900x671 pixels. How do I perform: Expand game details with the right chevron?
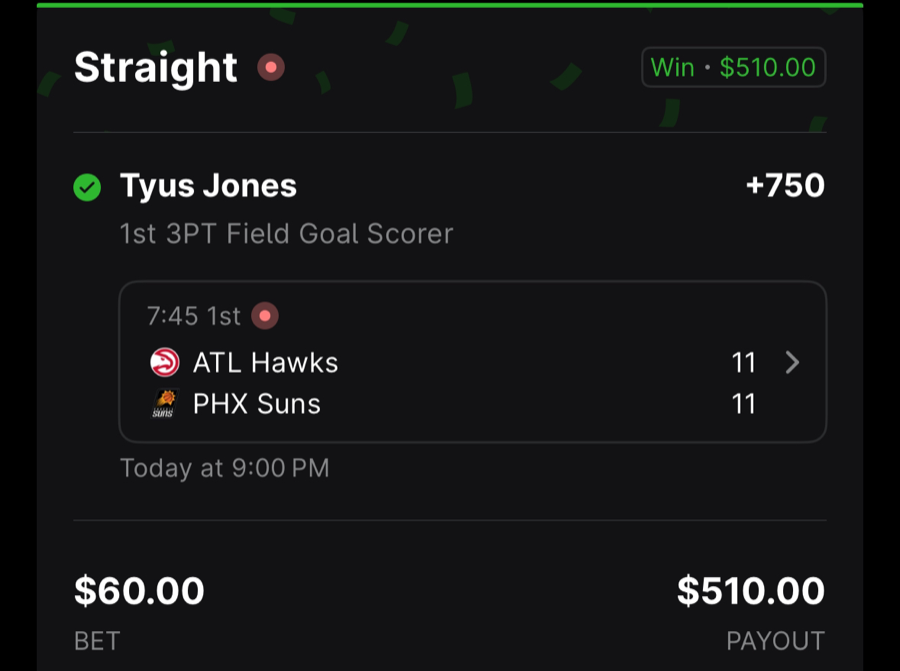tap(792, 362)
